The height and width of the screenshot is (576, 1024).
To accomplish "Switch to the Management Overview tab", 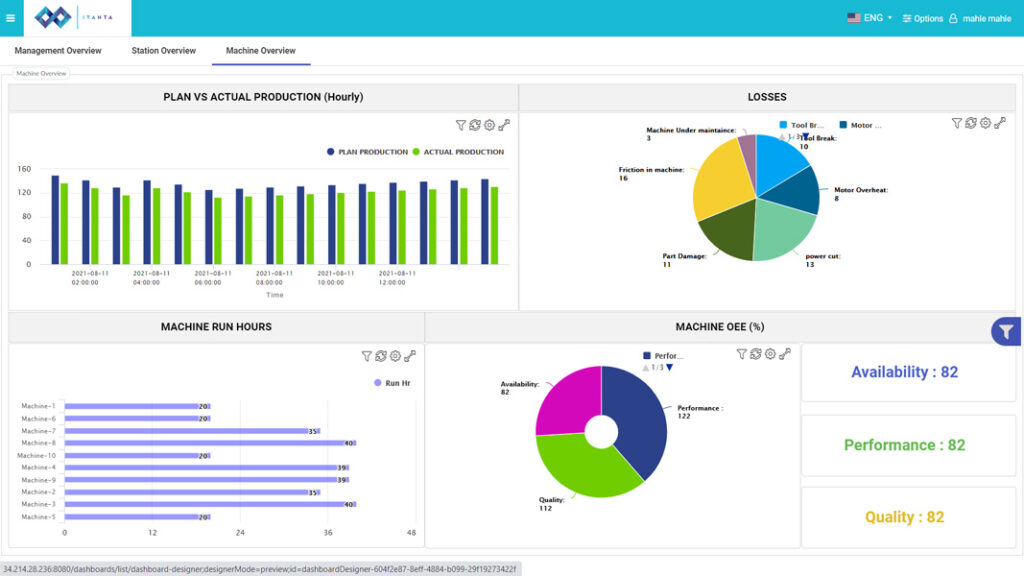I will tap(57, 50).
